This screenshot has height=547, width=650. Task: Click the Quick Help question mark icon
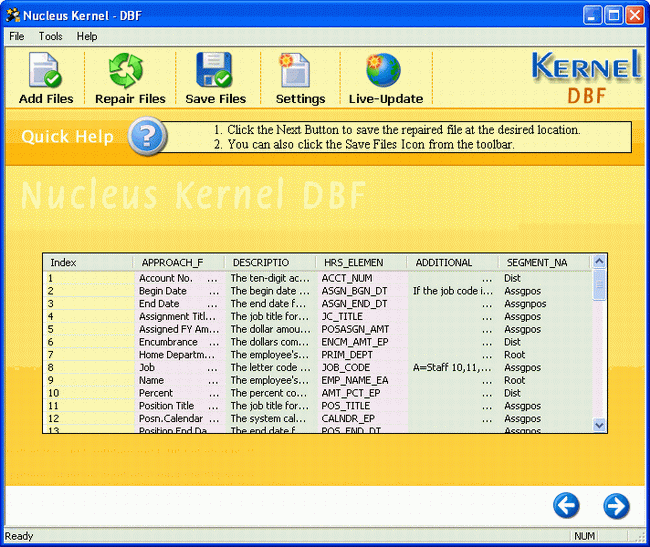[147, 136]
